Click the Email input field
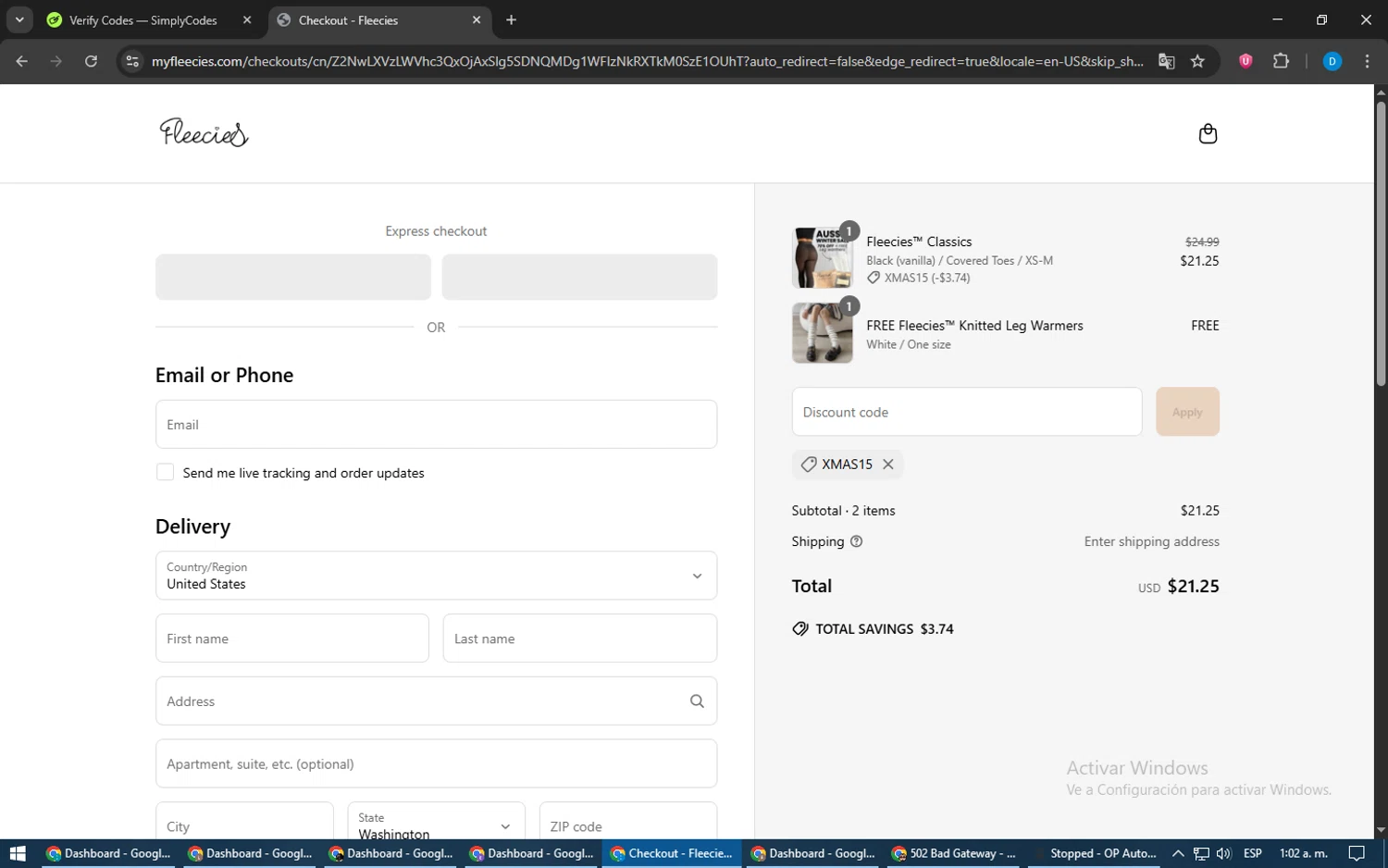This screenshot has height=868, width=1388. 436,425
